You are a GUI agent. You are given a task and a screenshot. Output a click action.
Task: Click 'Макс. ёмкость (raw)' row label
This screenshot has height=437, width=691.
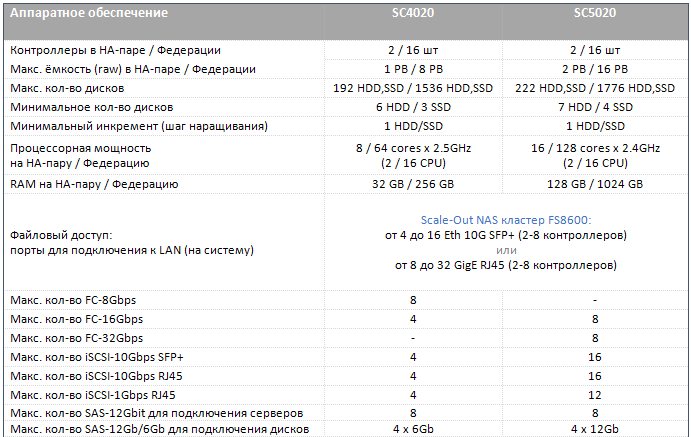[133, 69]
